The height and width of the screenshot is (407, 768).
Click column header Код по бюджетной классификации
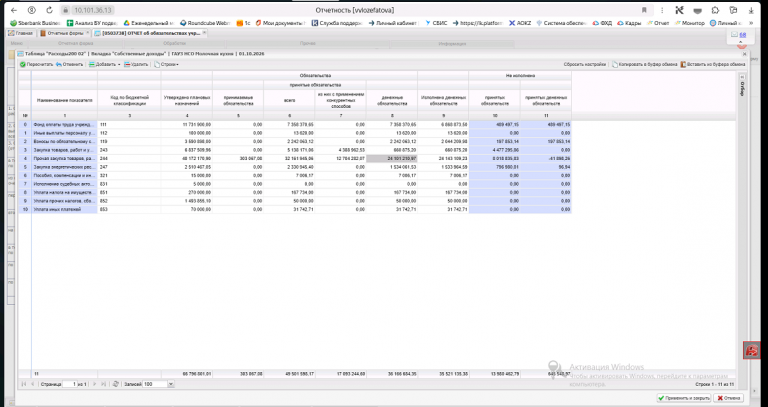[x=129, y=100]
